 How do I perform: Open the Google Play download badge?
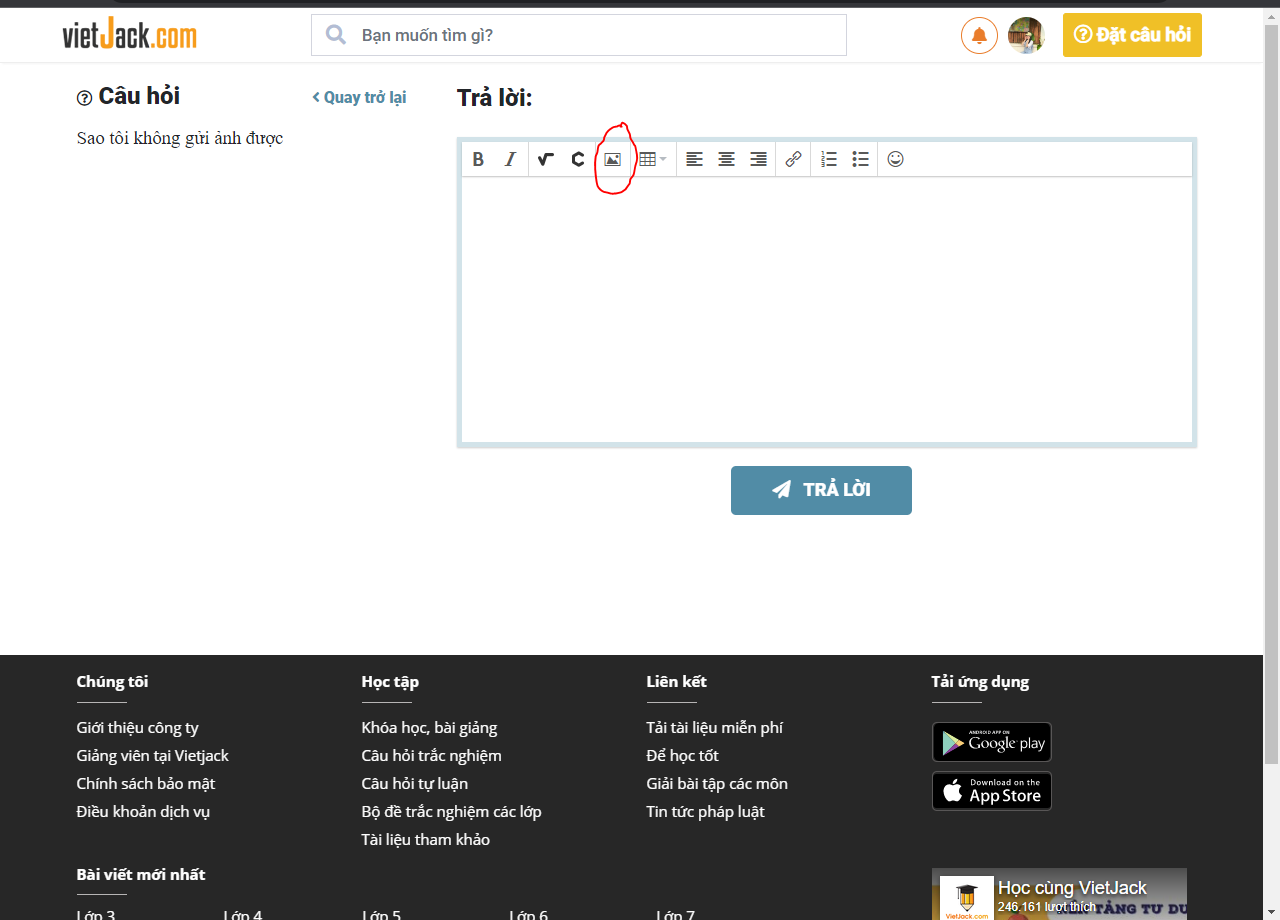(991, 742)
